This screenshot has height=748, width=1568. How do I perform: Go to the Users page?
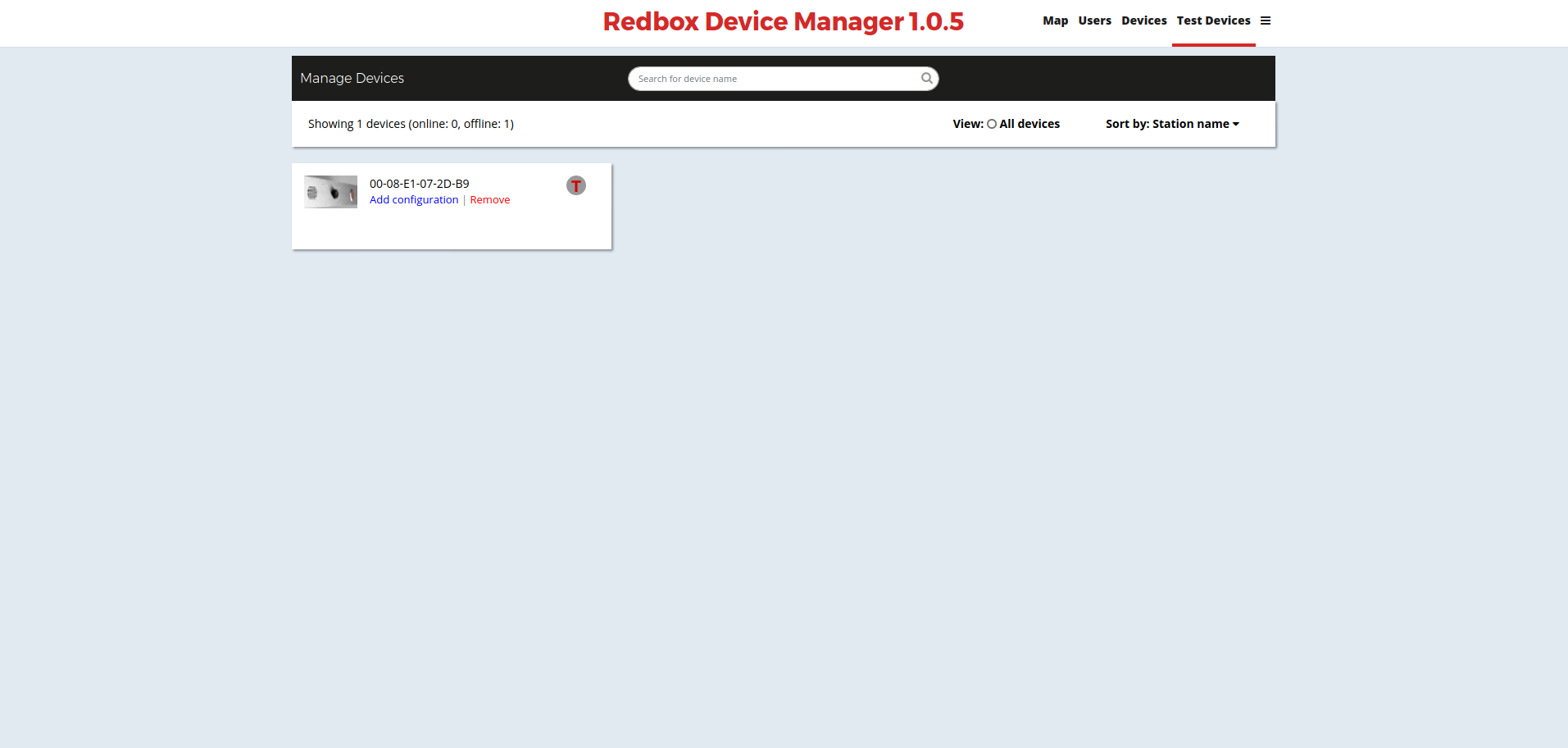click(1094, 21)
